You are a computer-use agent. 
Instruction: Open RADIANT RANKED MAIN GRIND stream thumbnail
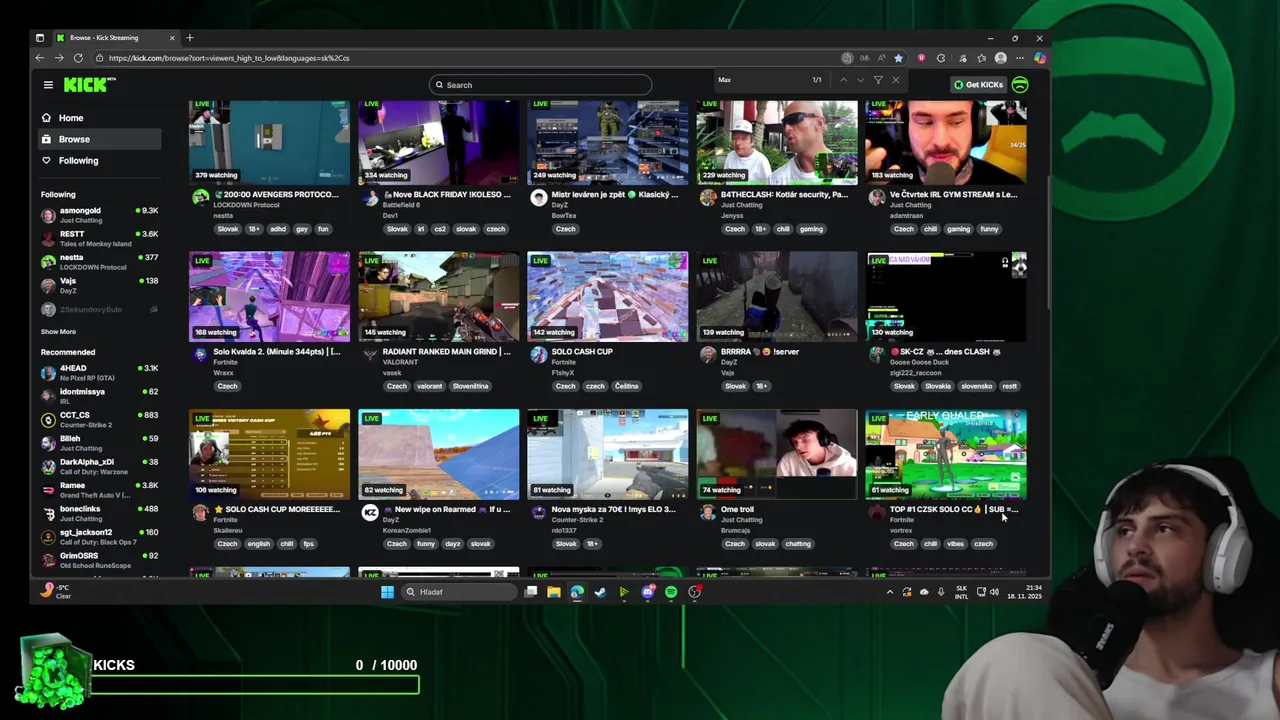[x=438, y=296]
